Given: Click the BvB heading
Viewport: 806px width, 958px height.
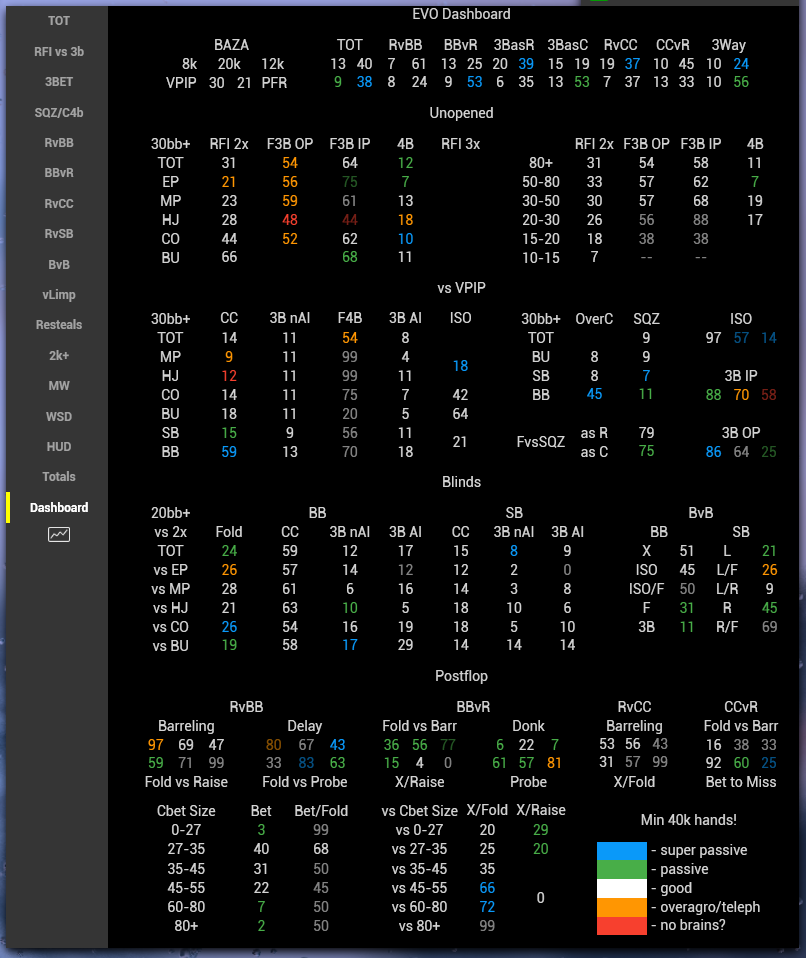Looking at the screenshot, I should 701,513.
